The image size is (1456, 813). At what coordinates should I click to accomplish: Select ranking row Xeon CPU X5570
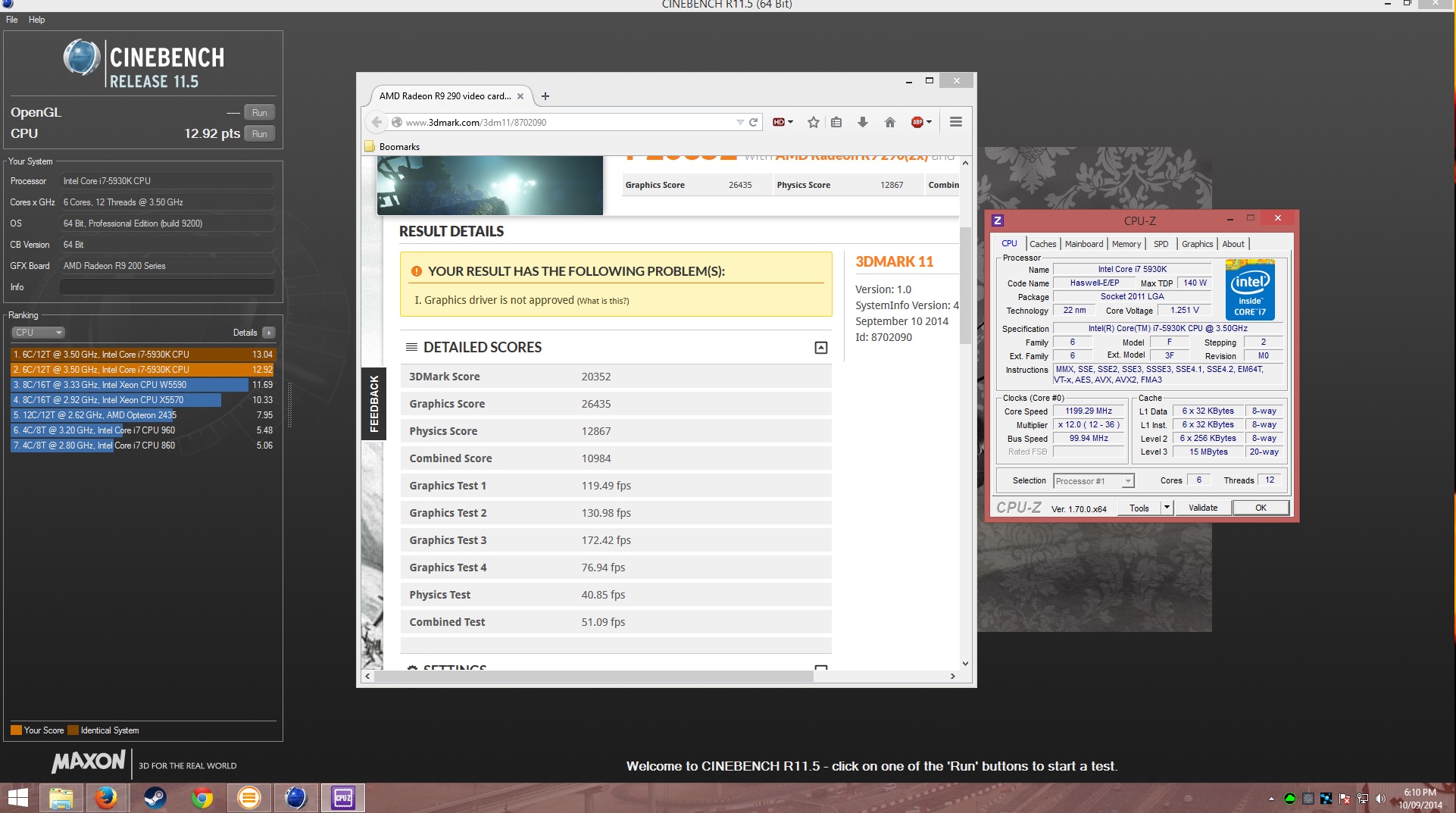point(143,400)
